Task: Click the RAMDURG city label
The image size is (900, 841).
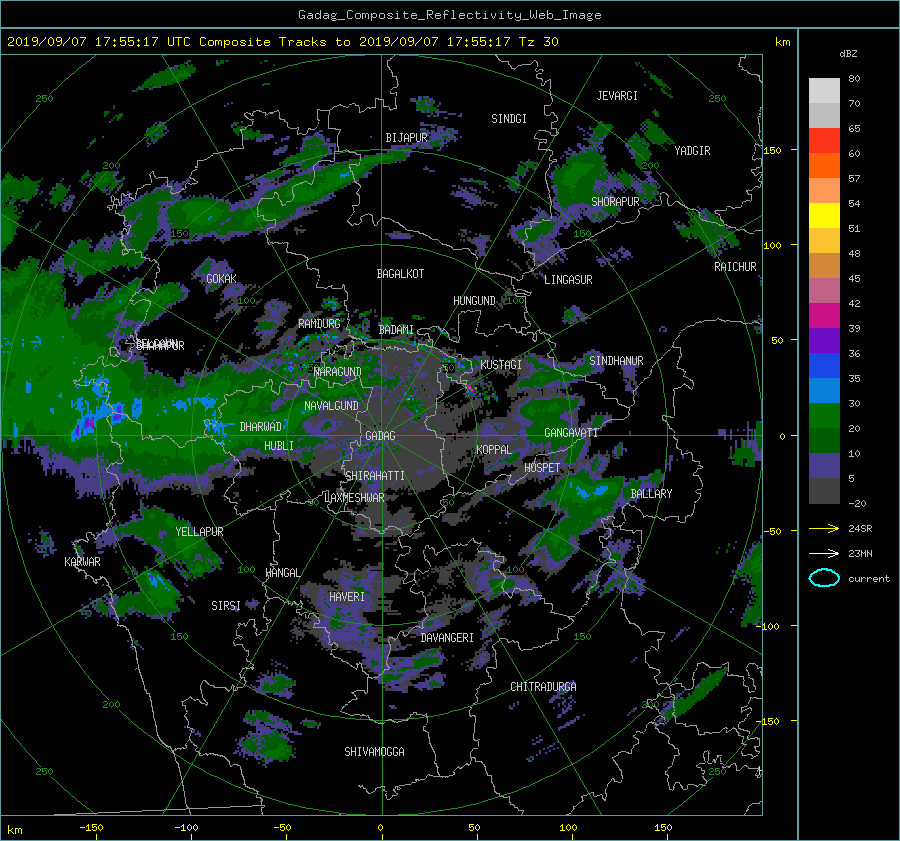Action: coord(319,324)
